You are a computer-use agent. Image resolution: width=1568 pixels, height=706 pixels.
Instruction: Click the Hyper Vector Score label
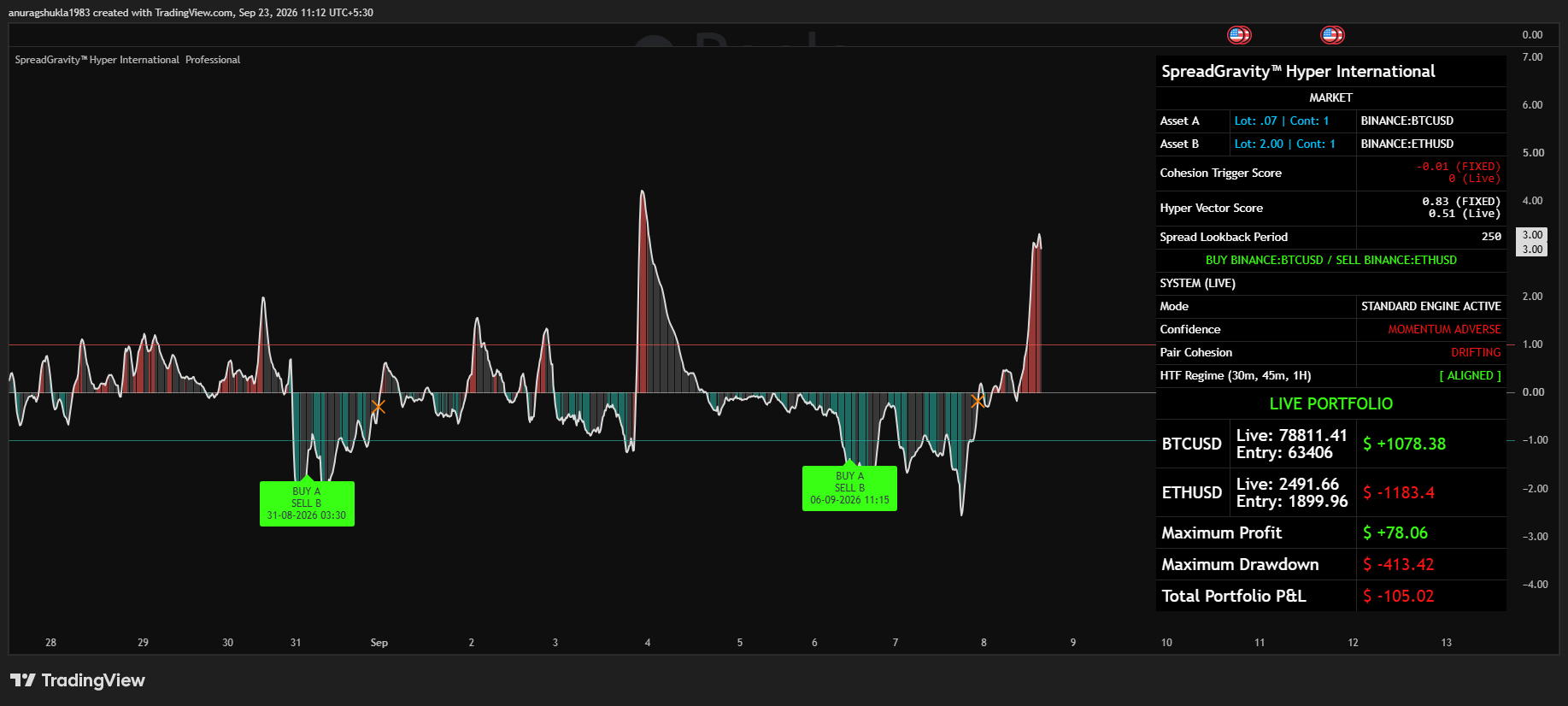(1211, 209)
